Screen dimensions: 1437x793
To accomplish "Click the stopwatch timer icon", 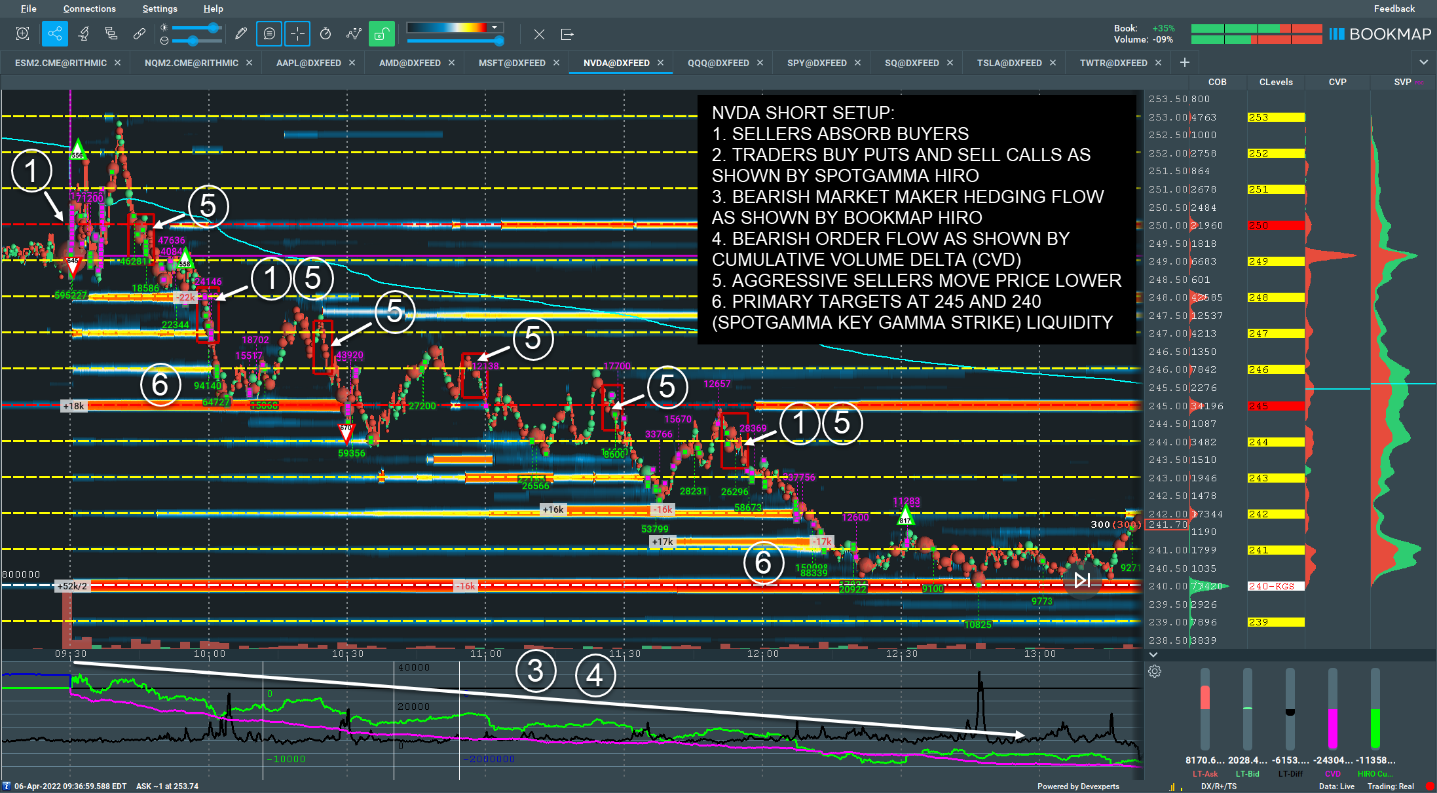I will coord(325,33).
